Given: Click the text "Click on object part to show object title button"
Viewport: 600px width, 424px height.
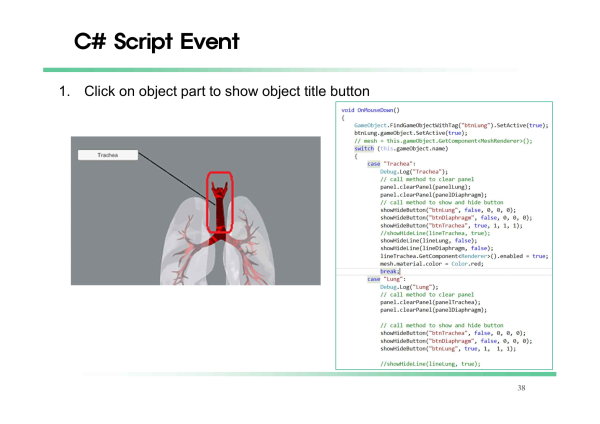Looking at the screenshot, I should pyautogui.click(x=227, y=91).
